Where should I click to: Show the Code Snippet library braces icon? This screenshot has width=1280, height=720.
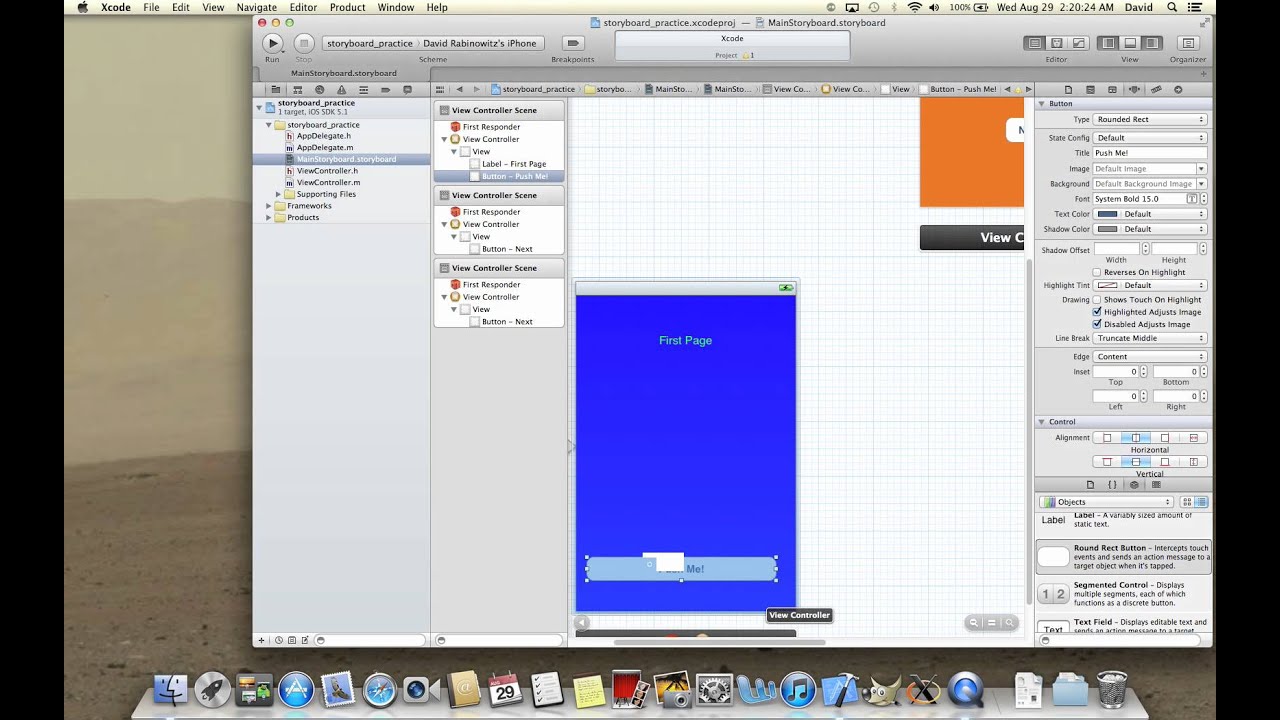[x=1112, y=484]
